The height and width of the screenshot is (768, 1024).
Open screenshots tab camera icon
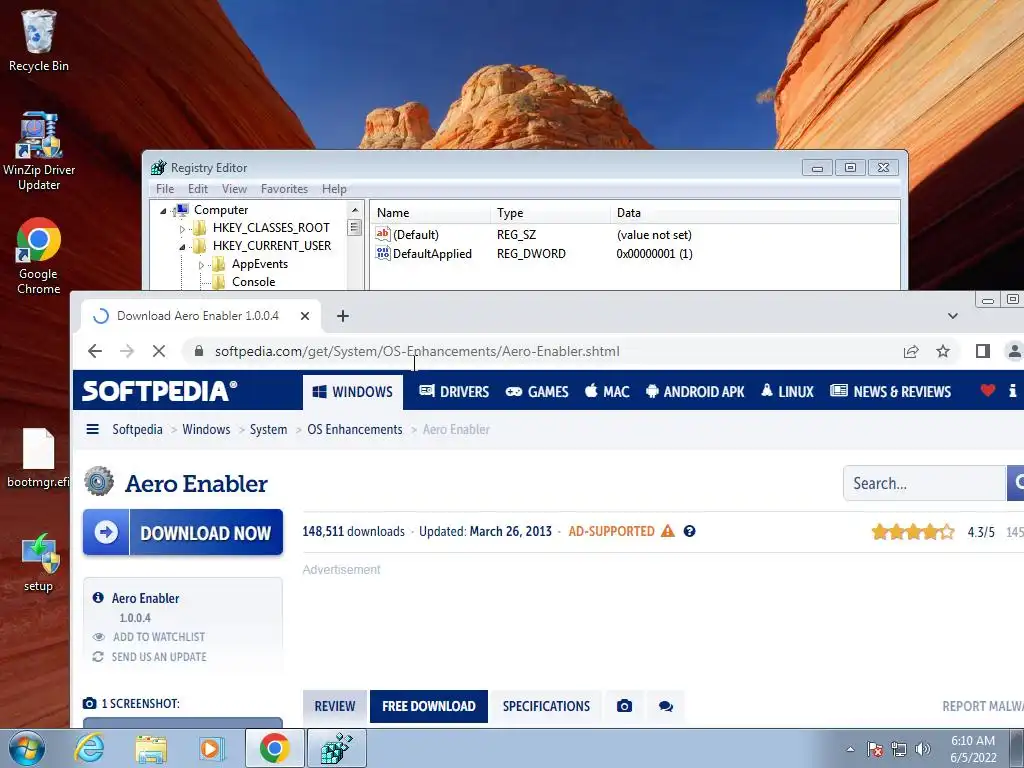pos(624,706)
